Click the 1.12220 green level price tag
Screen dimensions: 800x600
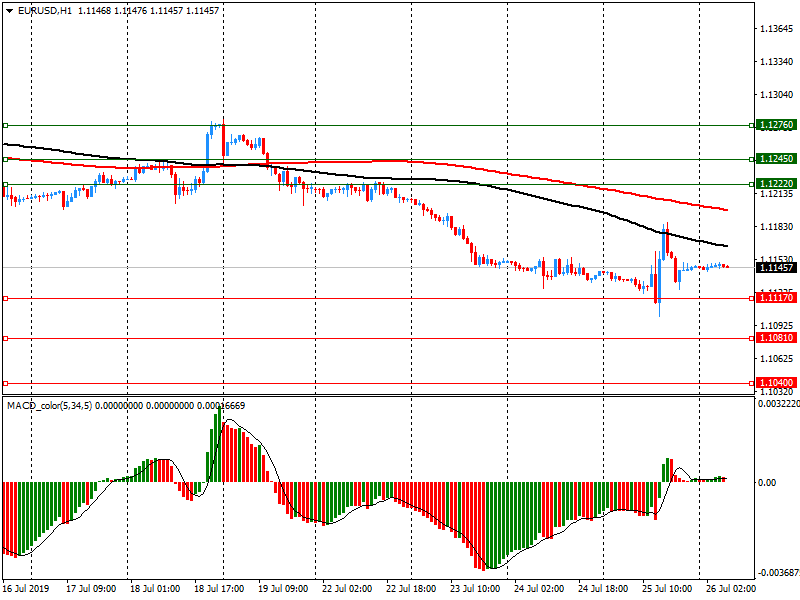click(x=777, y=184)
